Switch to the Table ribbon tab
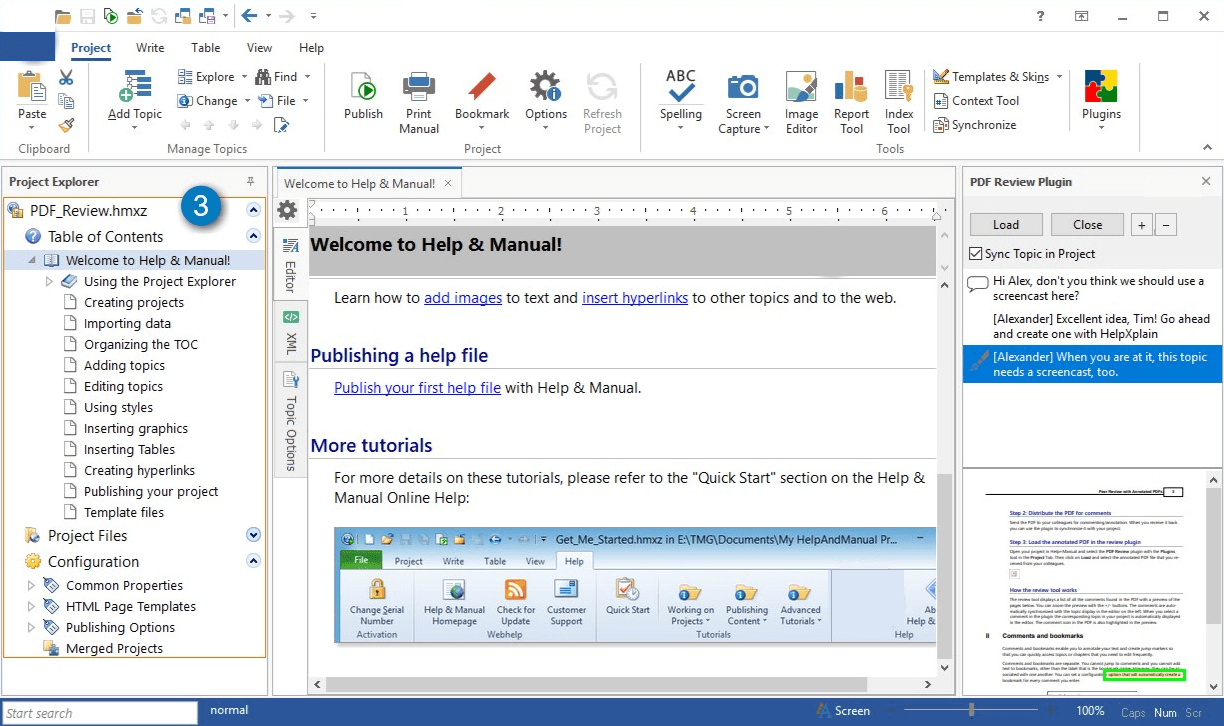The height and width of the screenshot is (726, 1224). 206,47
